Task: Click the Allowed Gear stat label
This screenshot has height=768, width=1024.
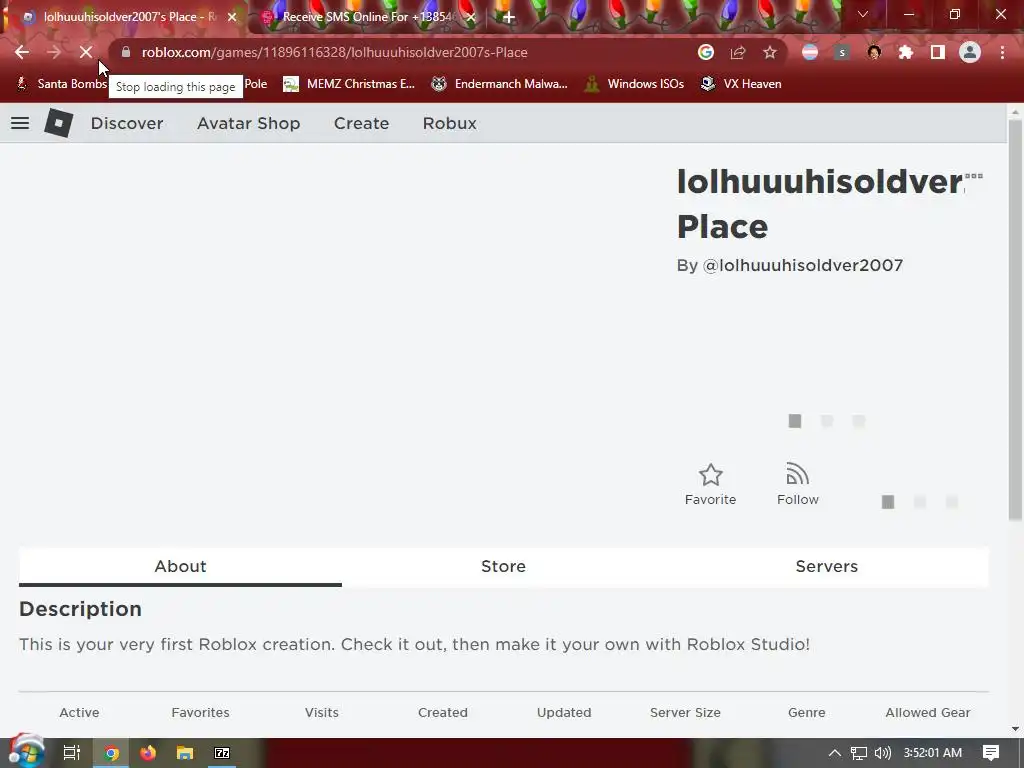Action: pos(927,712)
